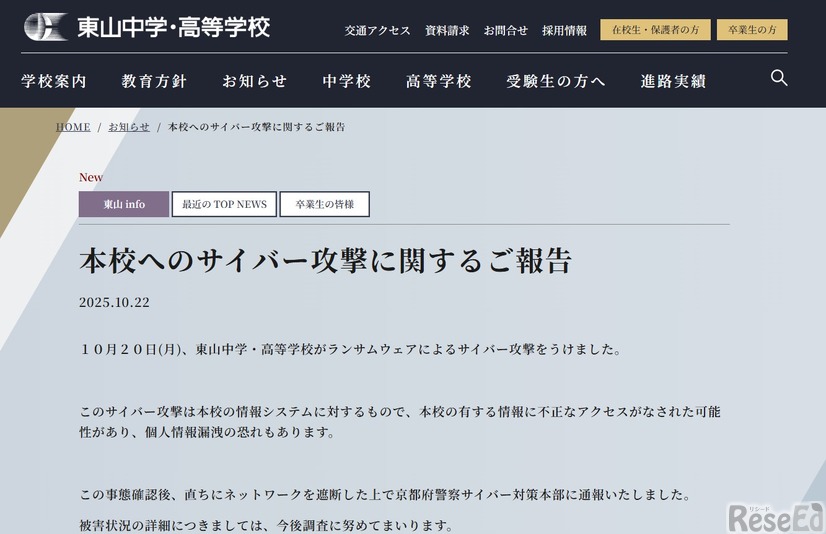Select the 卒業生の皆様 tab
Screen dimensions: 826x534
(x=324, y=204)
